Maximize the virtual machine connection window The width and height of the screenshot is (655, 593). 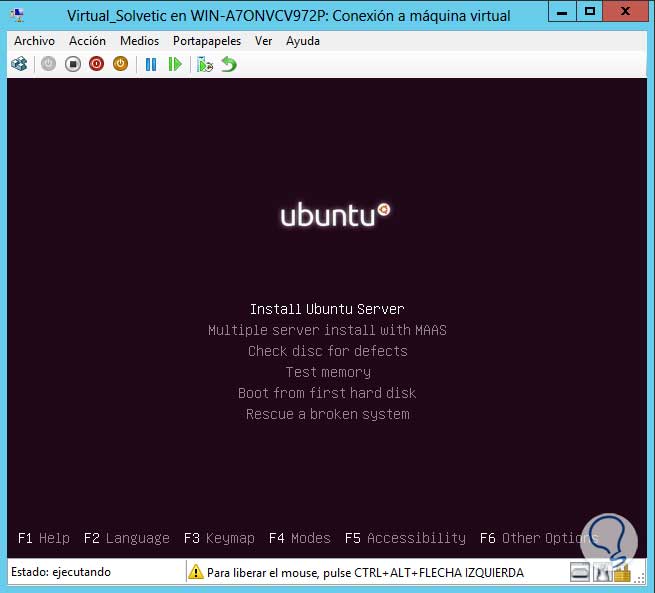tap(590, 12)
